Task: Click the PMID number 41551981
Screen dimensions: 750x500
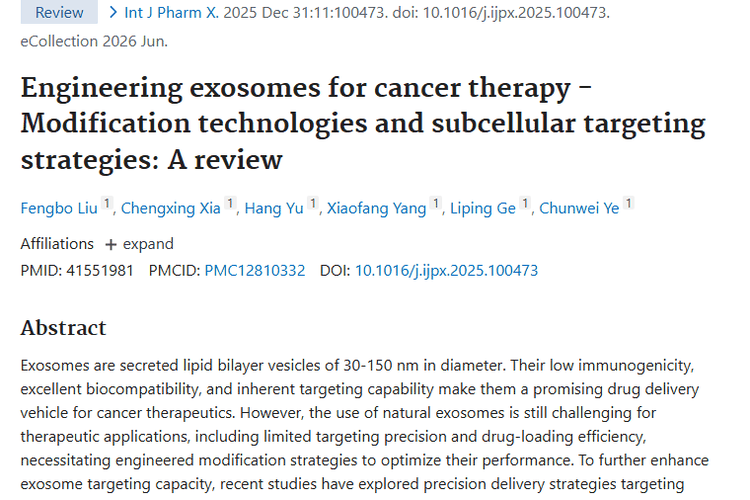Action: click(x=103, y=270)
